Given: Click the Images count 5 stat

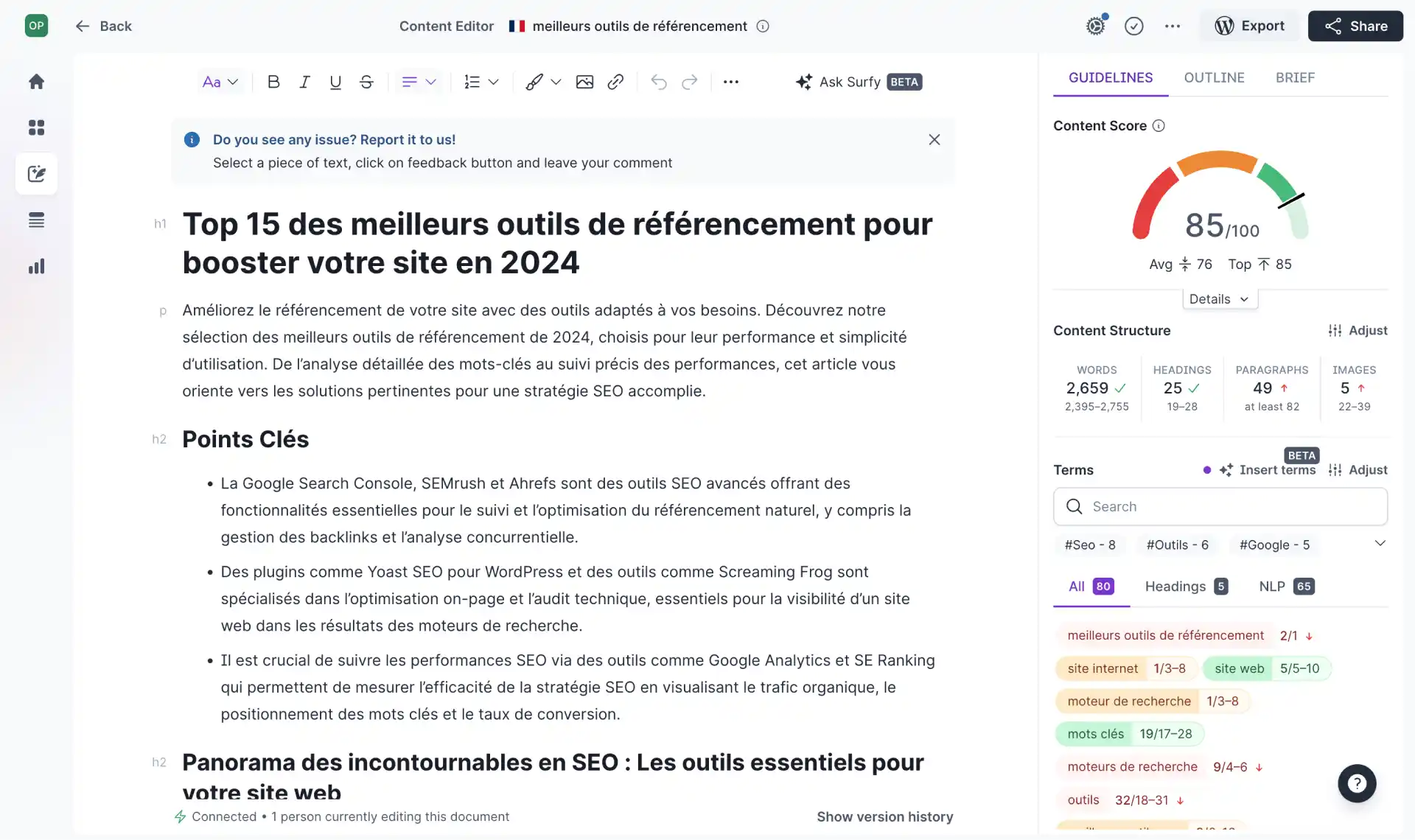Looking at the screenshot, I should 1354,388.
